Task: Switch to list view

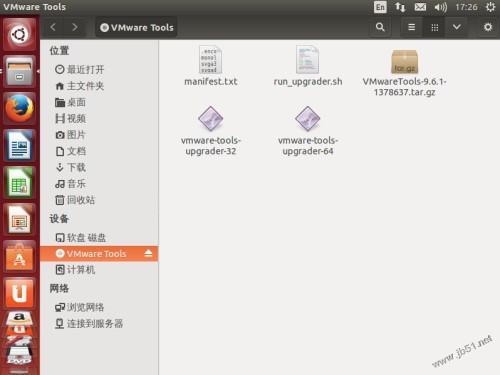Action: (x=412, y=27)
